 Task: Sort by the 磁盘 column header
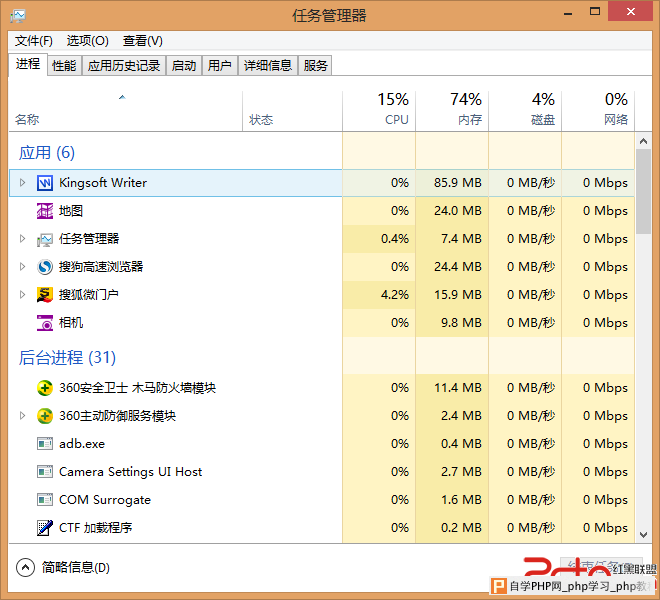pyautogui.click(x=525, y=111)
